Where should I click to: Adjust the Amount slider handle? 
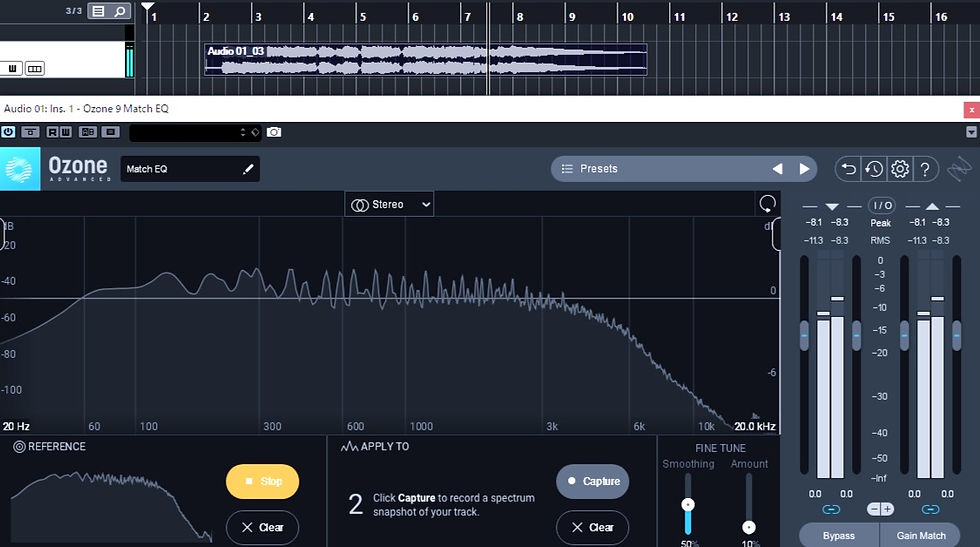pyautogui.click(x=749, y=527)
